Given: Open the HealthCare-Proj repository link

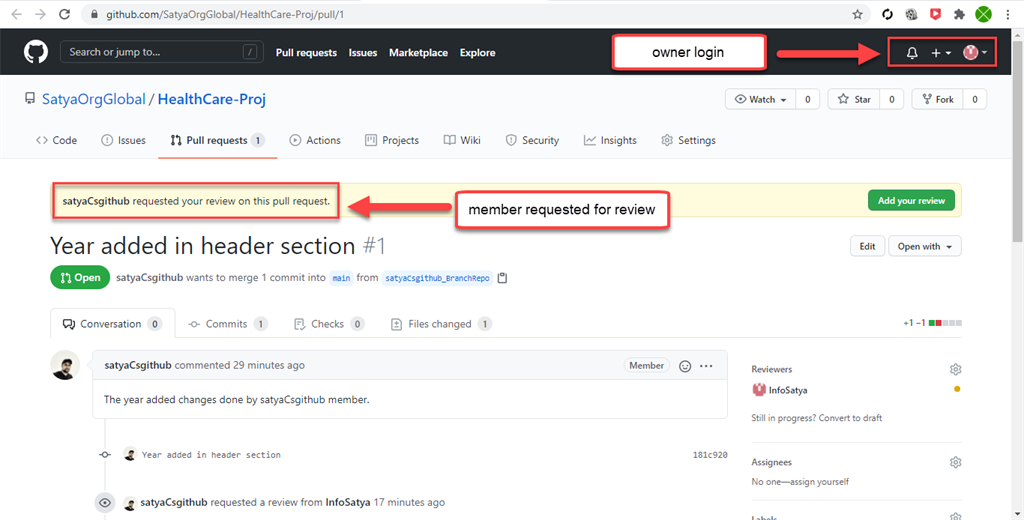Looking at the screenshot, I should tap(212, 99).
